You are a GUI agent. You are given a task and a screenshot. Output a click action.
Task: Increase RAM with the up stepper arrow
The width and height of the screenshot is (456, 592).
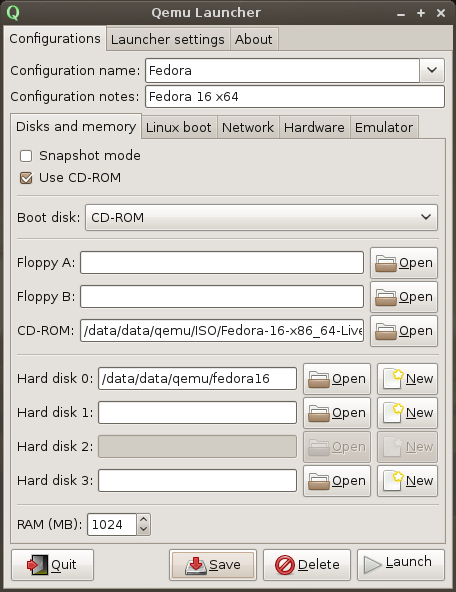[143, 520]
